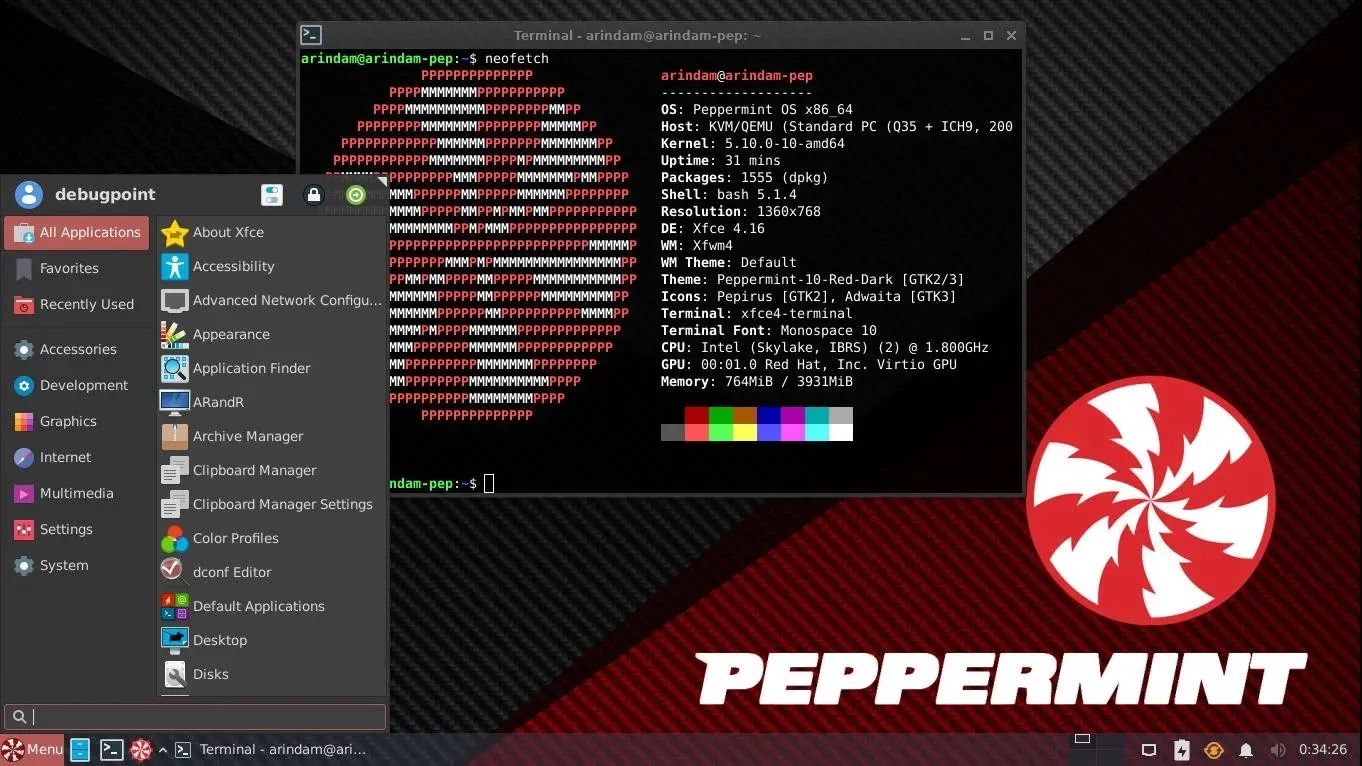Click inside the menu search field
Viewport: 1362px width, 766px height.
[x=195, y=716]
